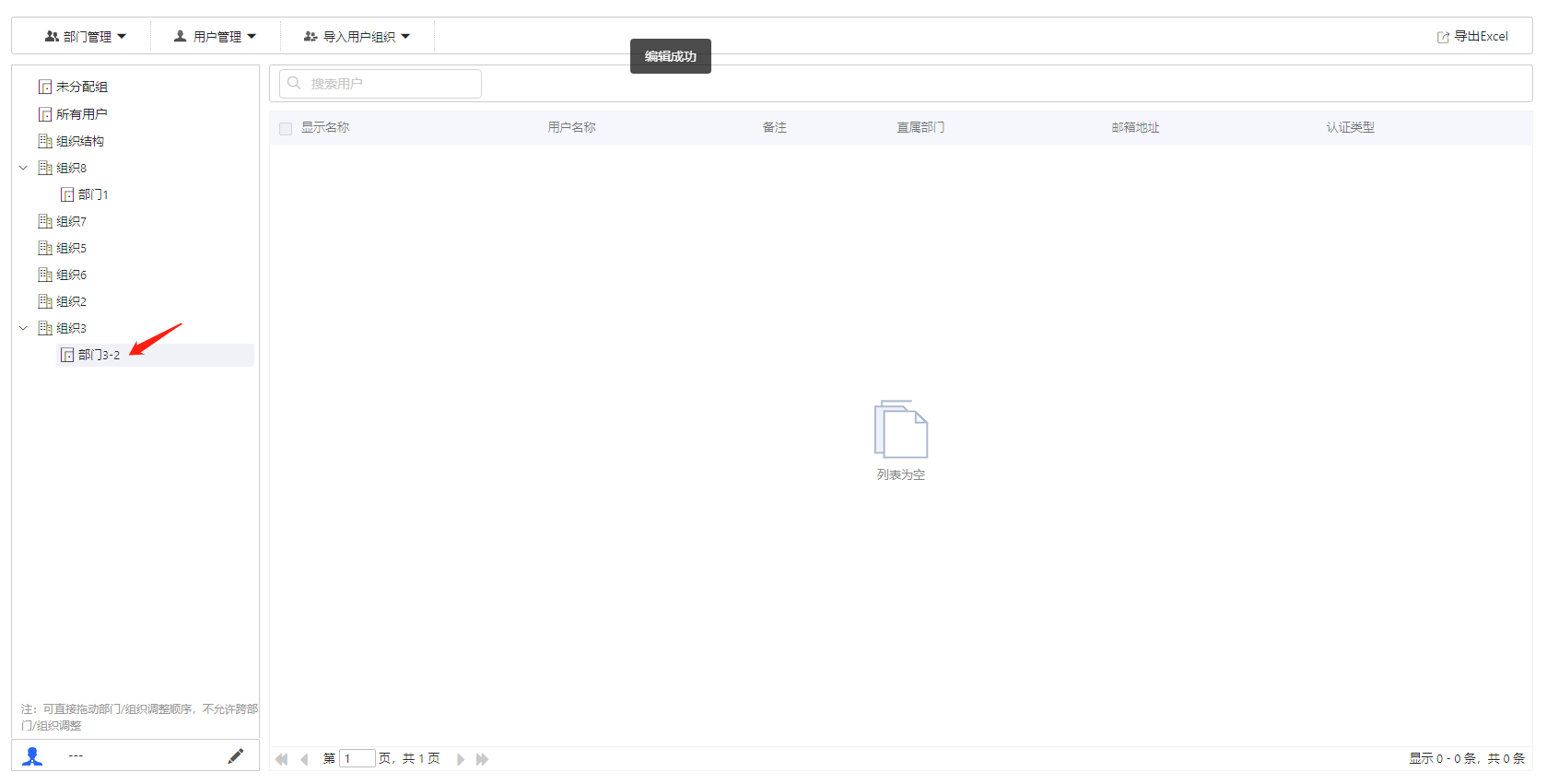Viewport: 1547px width, 784px height.
Task: Click the magnifier icon in the search box
Action: click(294, 83)
